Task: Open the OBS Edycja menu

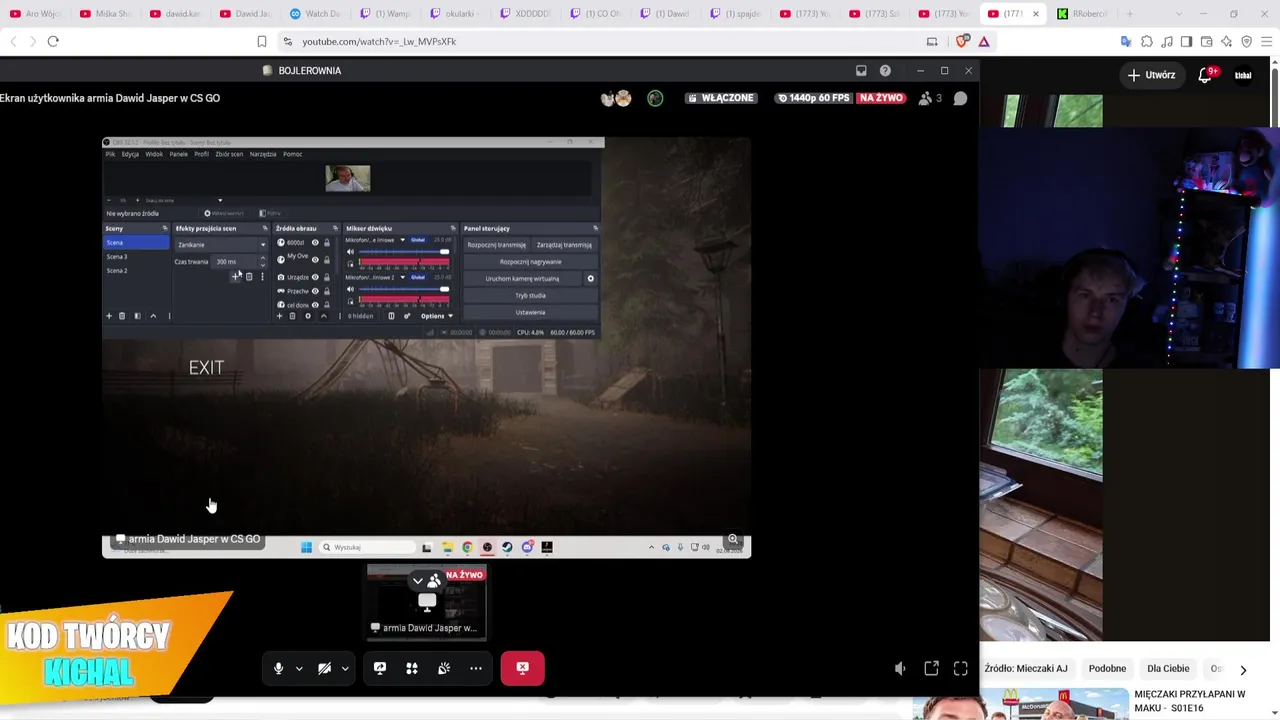Action: pos(131,154)
